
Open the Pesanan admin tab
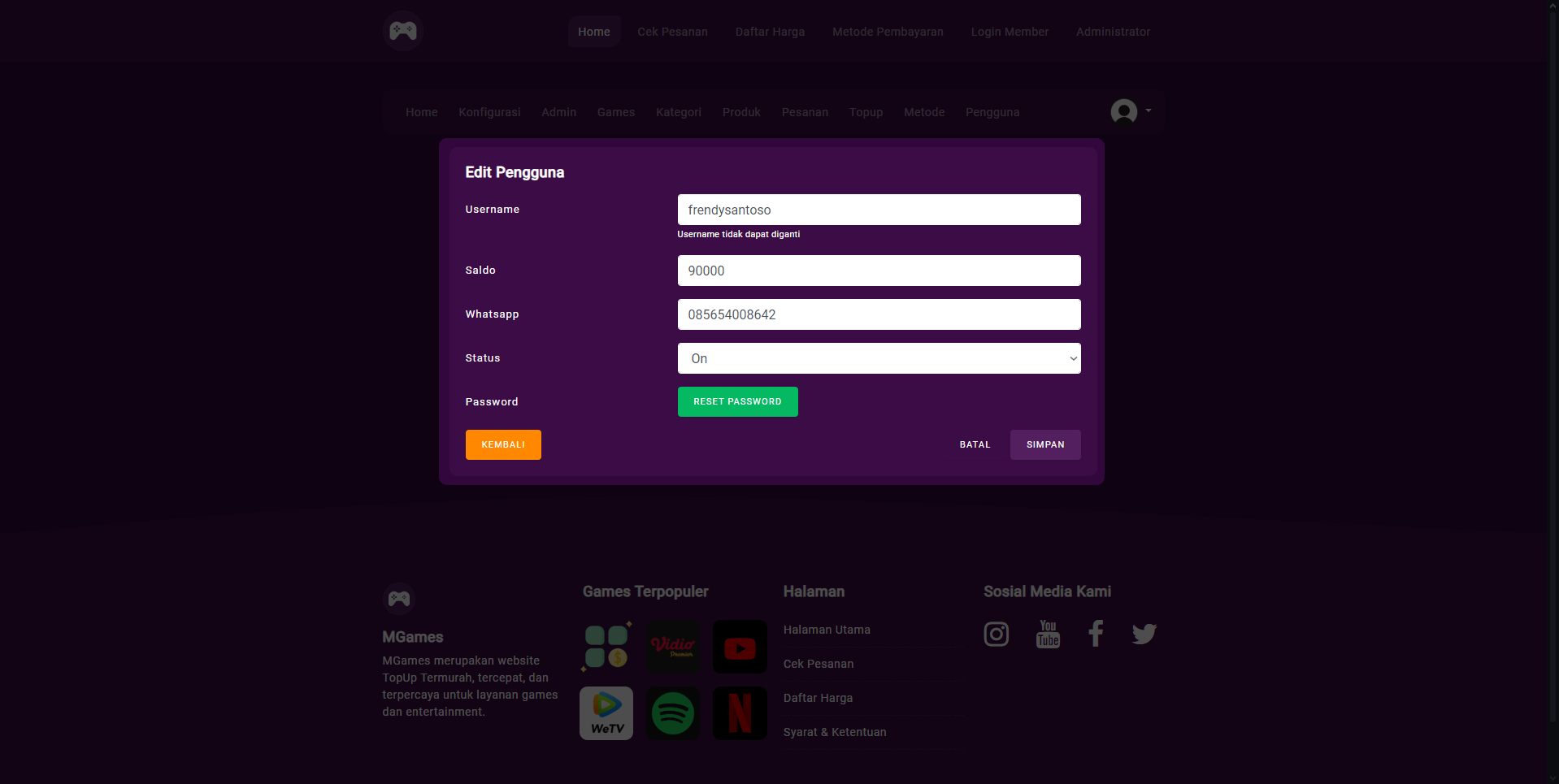coord(805,112)
